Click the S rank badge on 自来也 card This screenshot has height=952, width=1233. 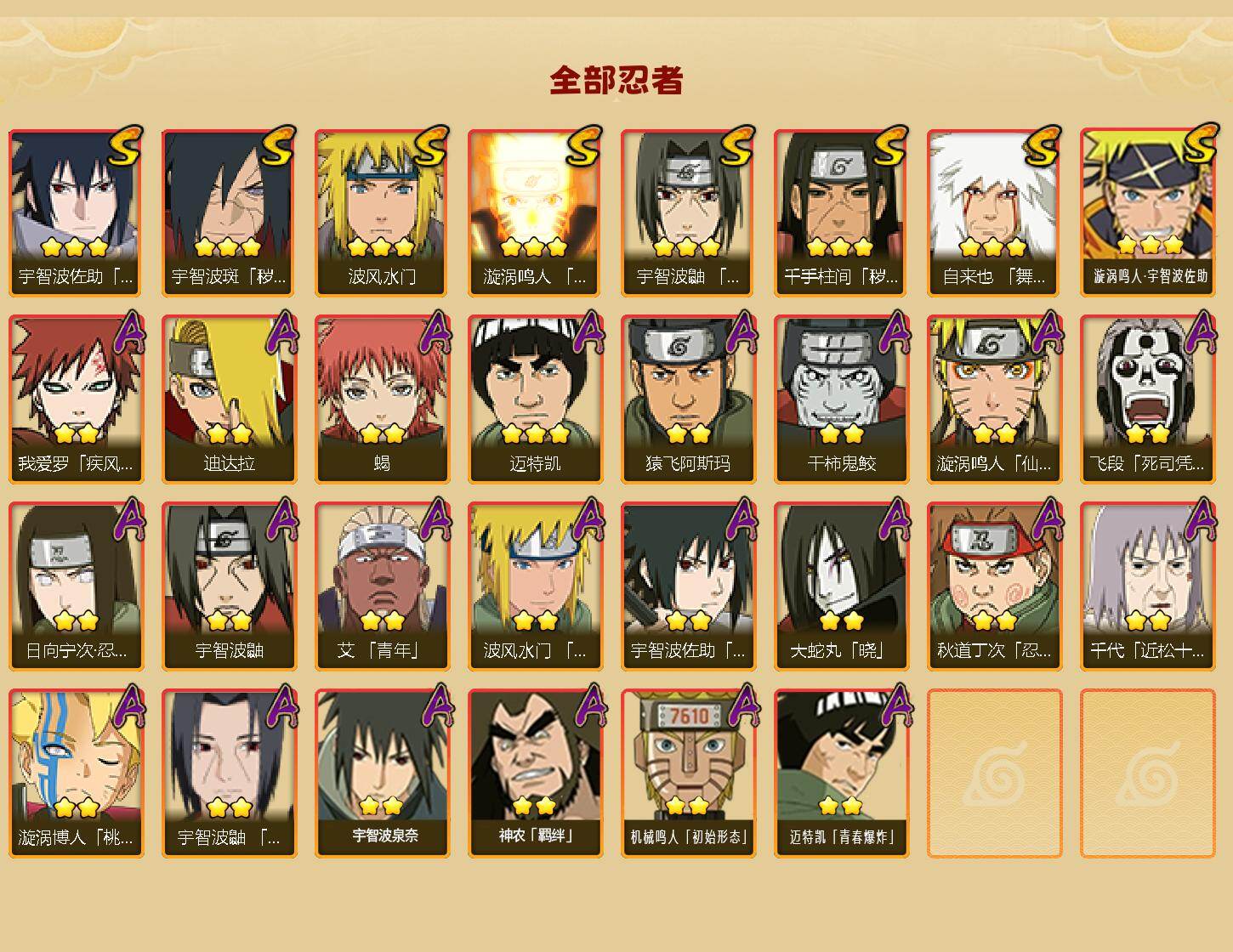pyautogui.click(x=1042, y=146)
